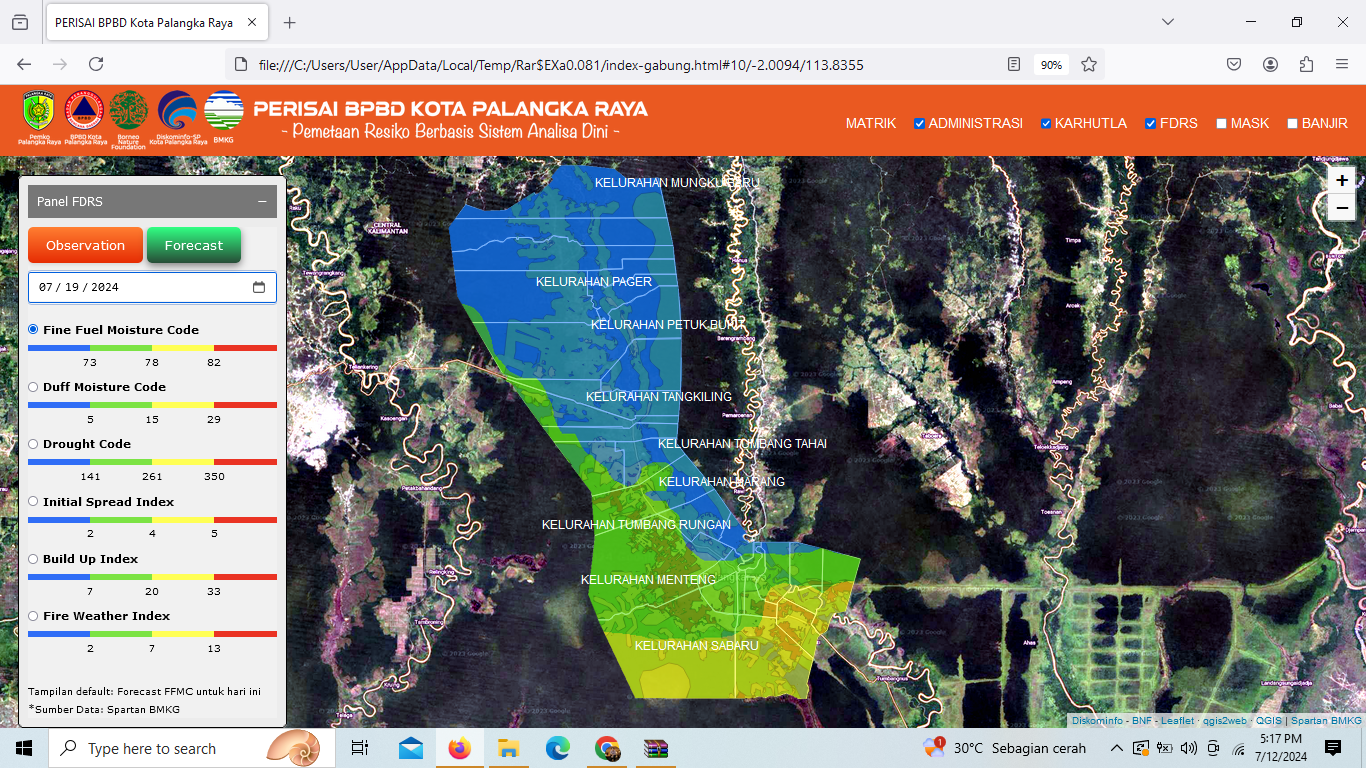The width and height of the screenshot is (1366, 768).
Task: Close the PERISAI BPBD tab
Action: [252, 22]
